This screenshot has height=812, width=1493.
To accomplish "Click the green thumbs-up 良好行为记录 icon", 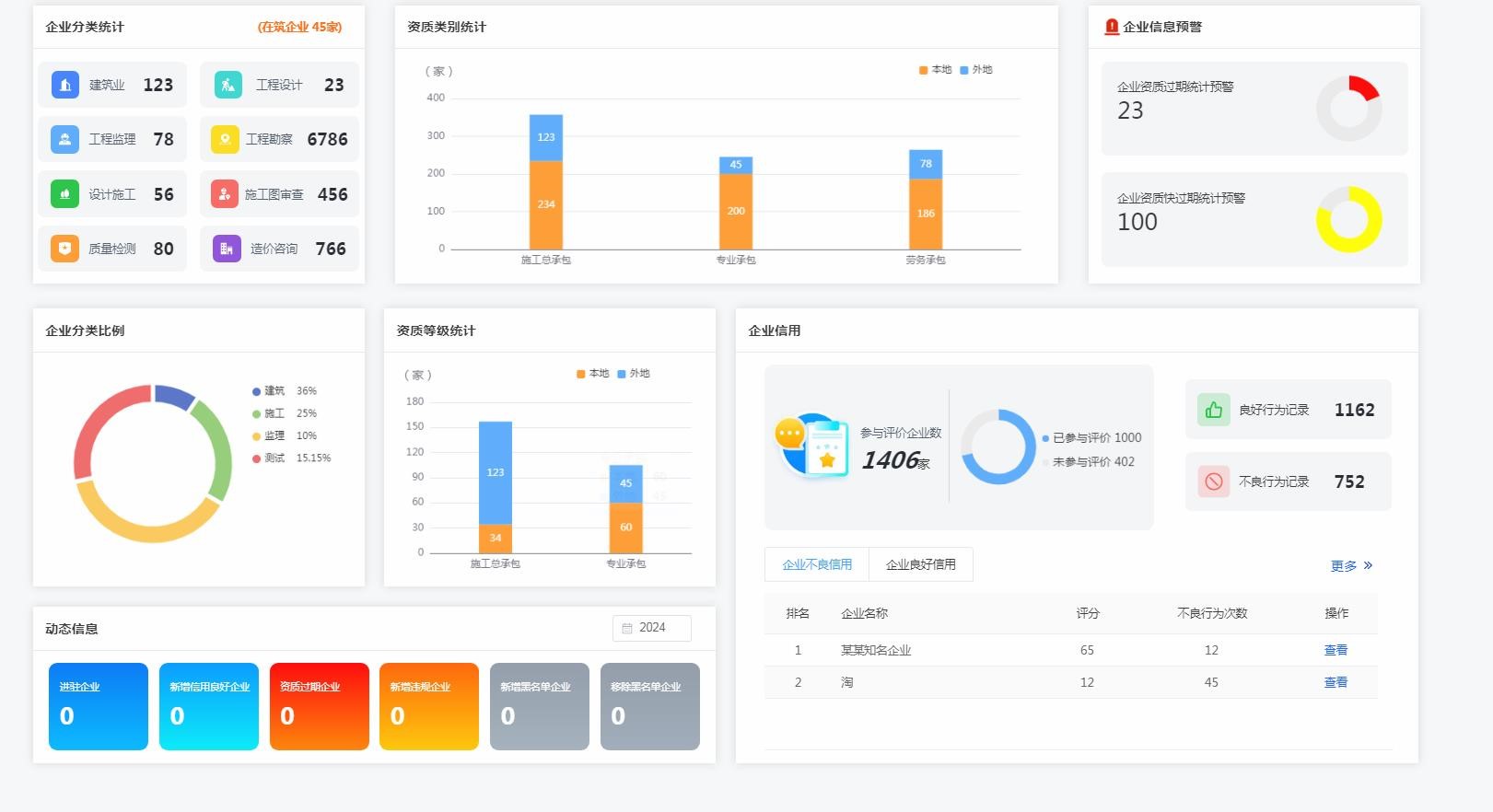I will [x=1213, y=410].
